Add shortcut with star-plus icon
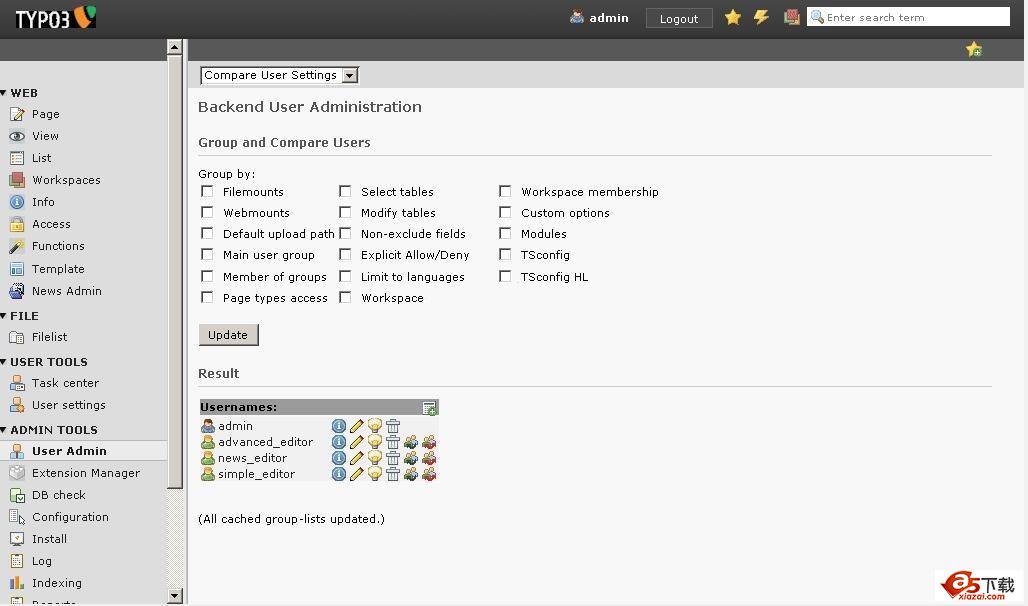Viewport: 1028px width, 606px height. pyautogui.click(x=974, y=49)
